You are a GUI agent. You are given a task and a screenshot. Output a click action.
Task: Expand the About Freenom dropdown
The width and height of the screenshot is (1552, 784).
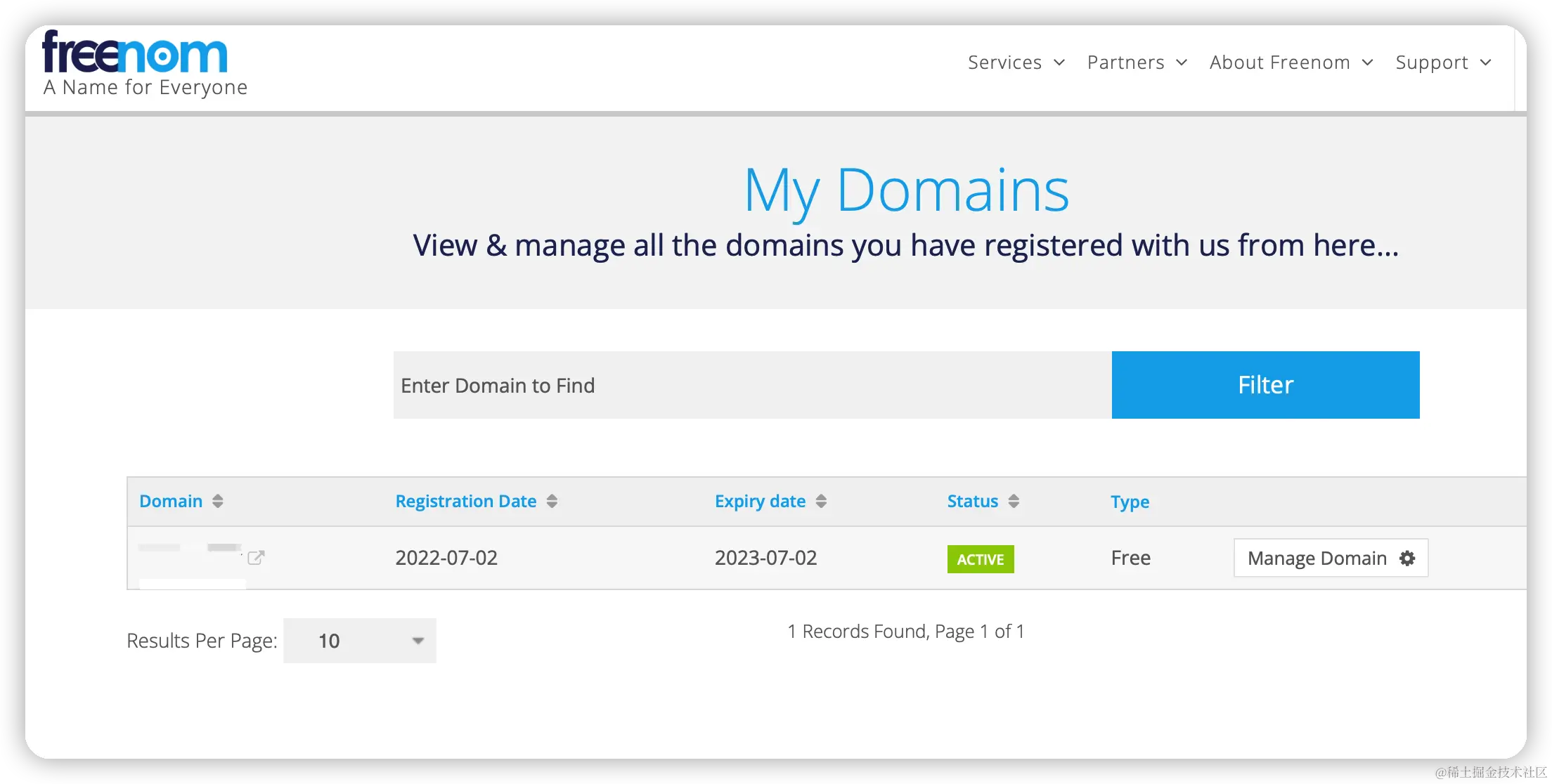click(1280, 63)
